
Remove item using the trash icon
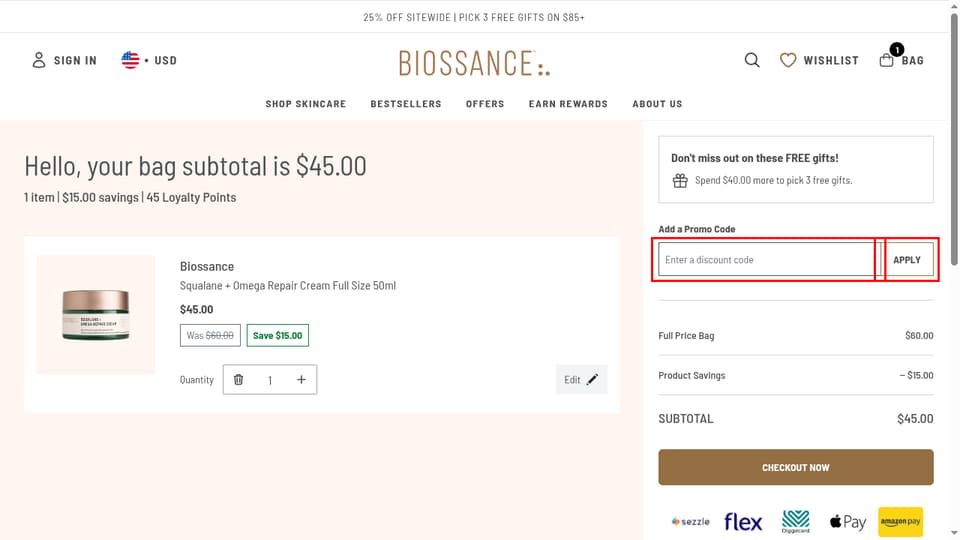tap(239, 380)
